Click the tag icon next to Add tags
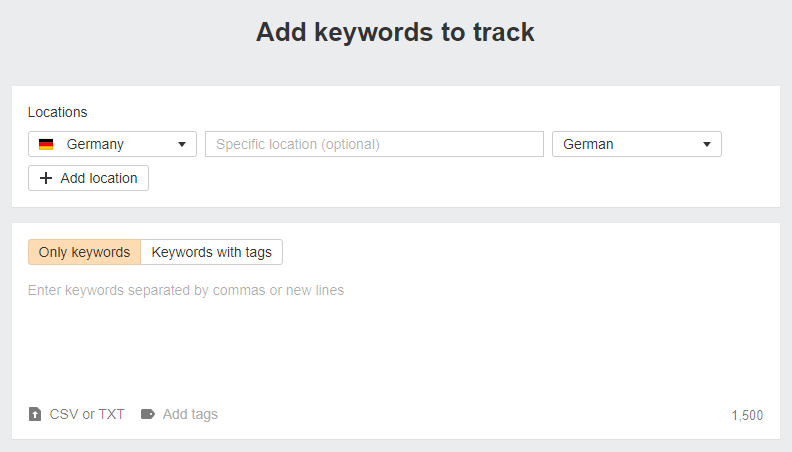 (148, 414)
